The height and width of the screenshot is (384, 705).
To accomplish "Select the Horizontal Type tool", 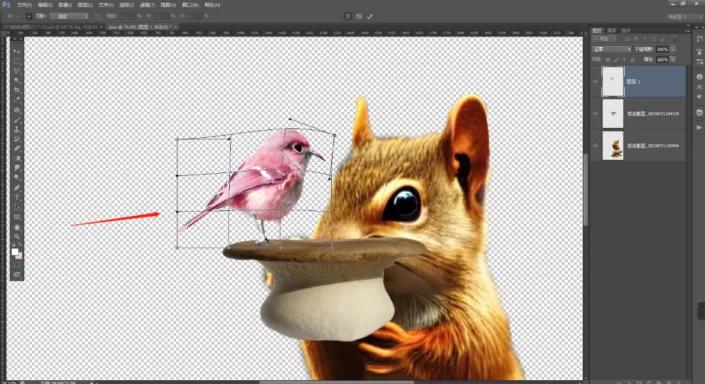I will [17, 197].
